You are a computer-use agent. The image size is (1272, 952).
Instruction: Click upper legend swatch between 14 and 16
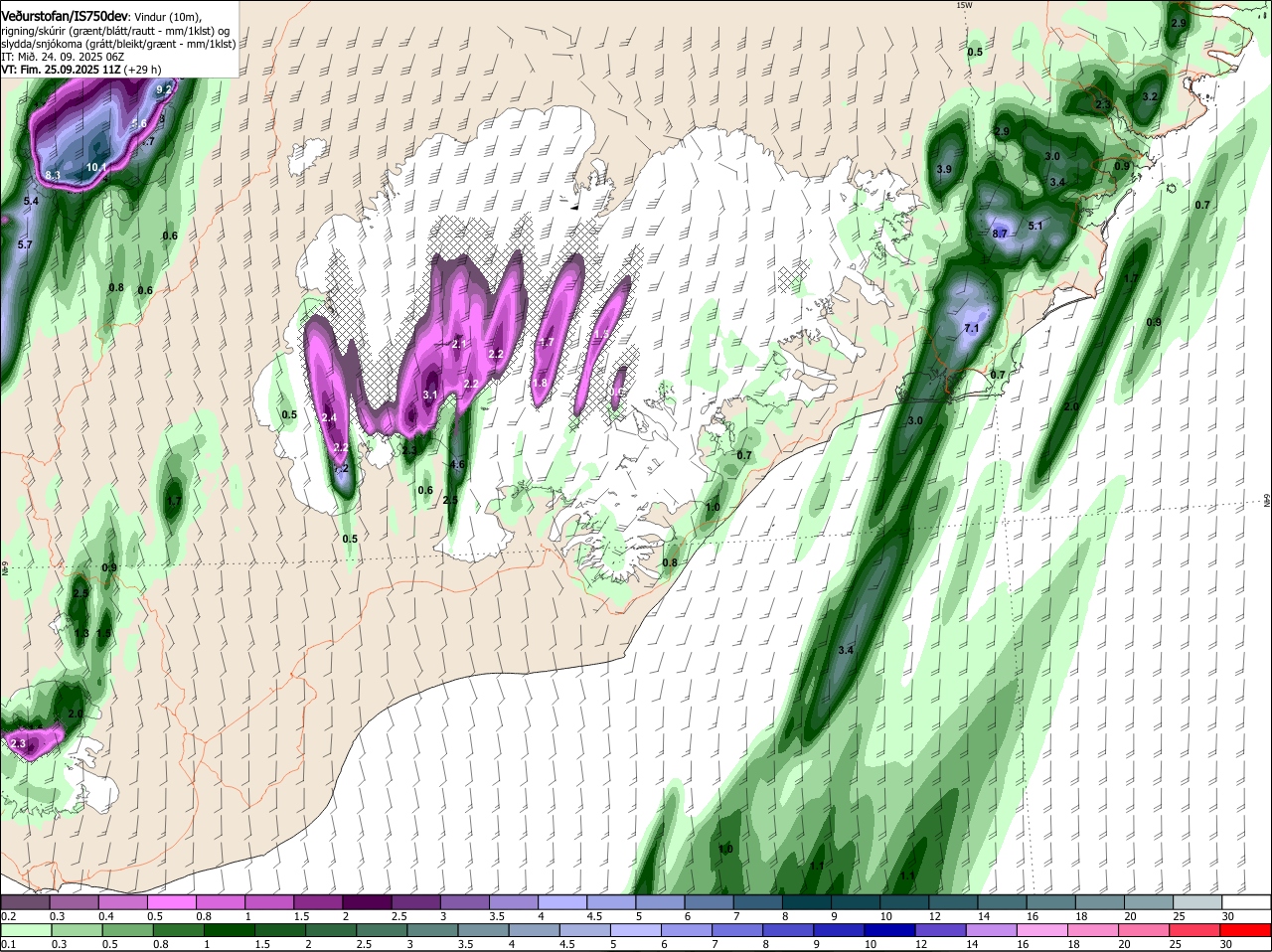(1003, 901)
